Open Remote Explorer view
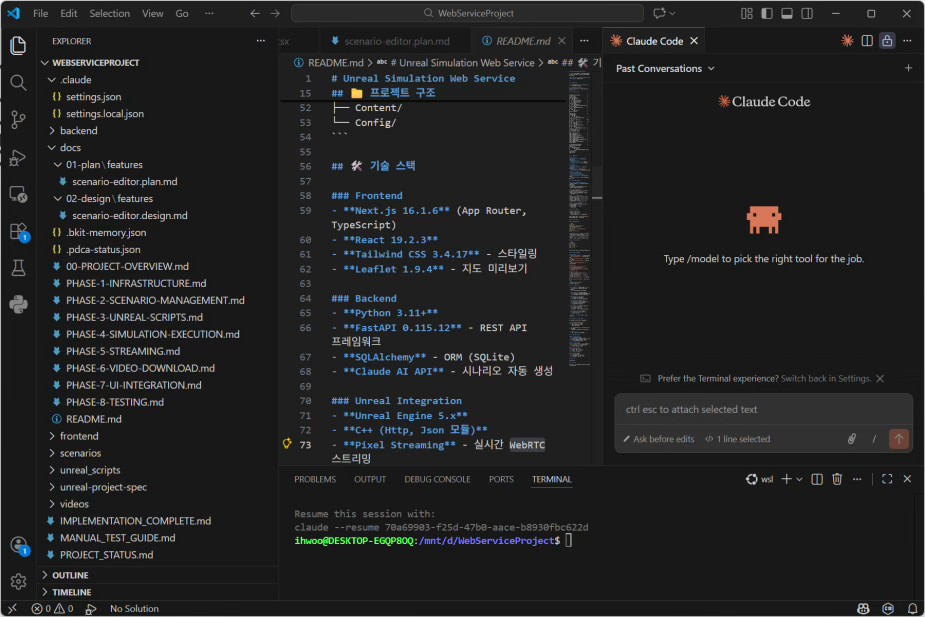 tap(18, 194)
